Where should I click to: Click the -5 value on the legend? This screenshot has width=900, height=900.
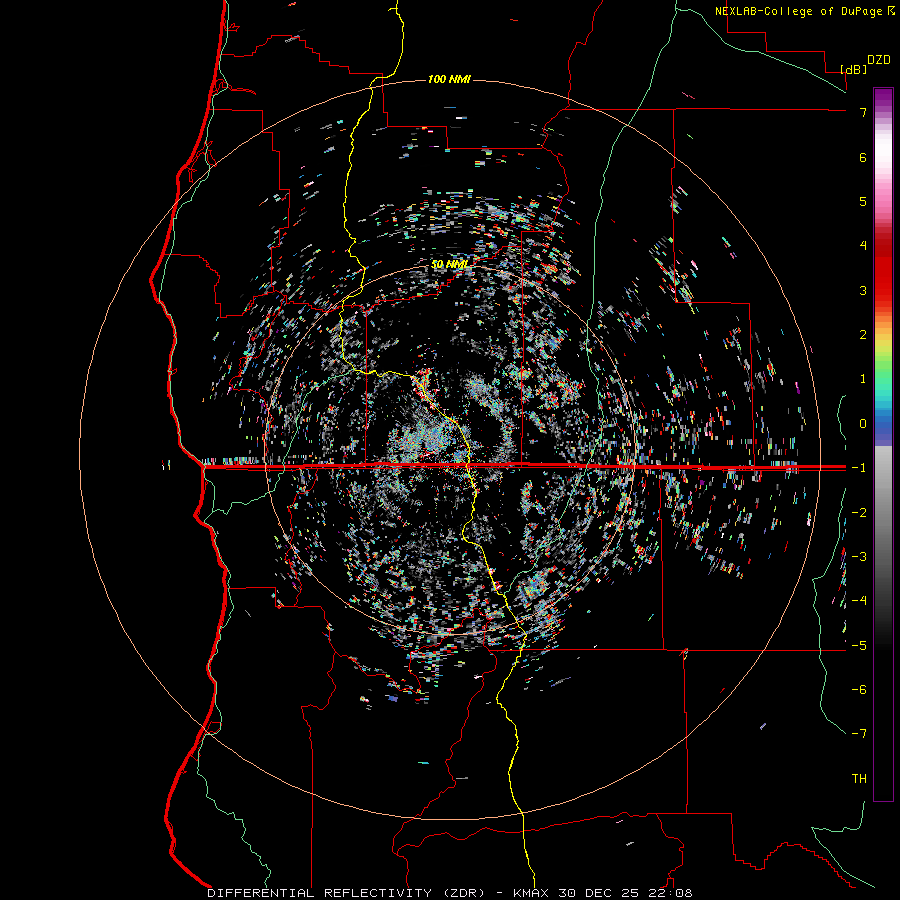859,645
